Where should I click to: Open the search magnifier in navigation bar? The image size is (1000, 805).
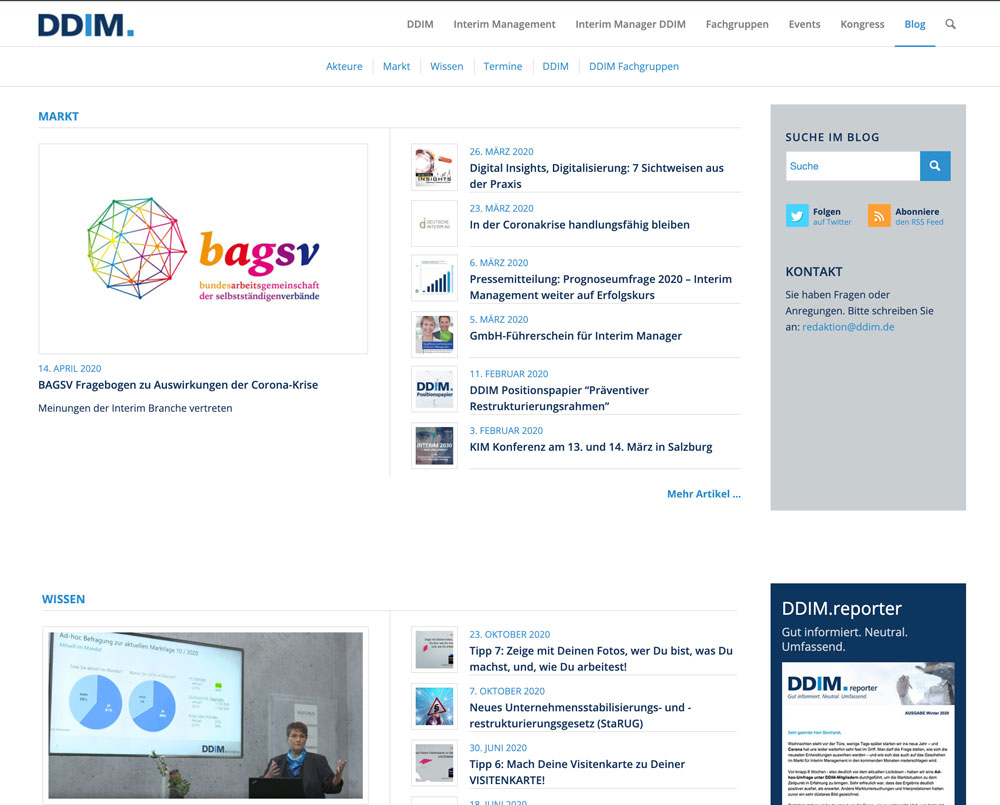[x=950, y=24]
